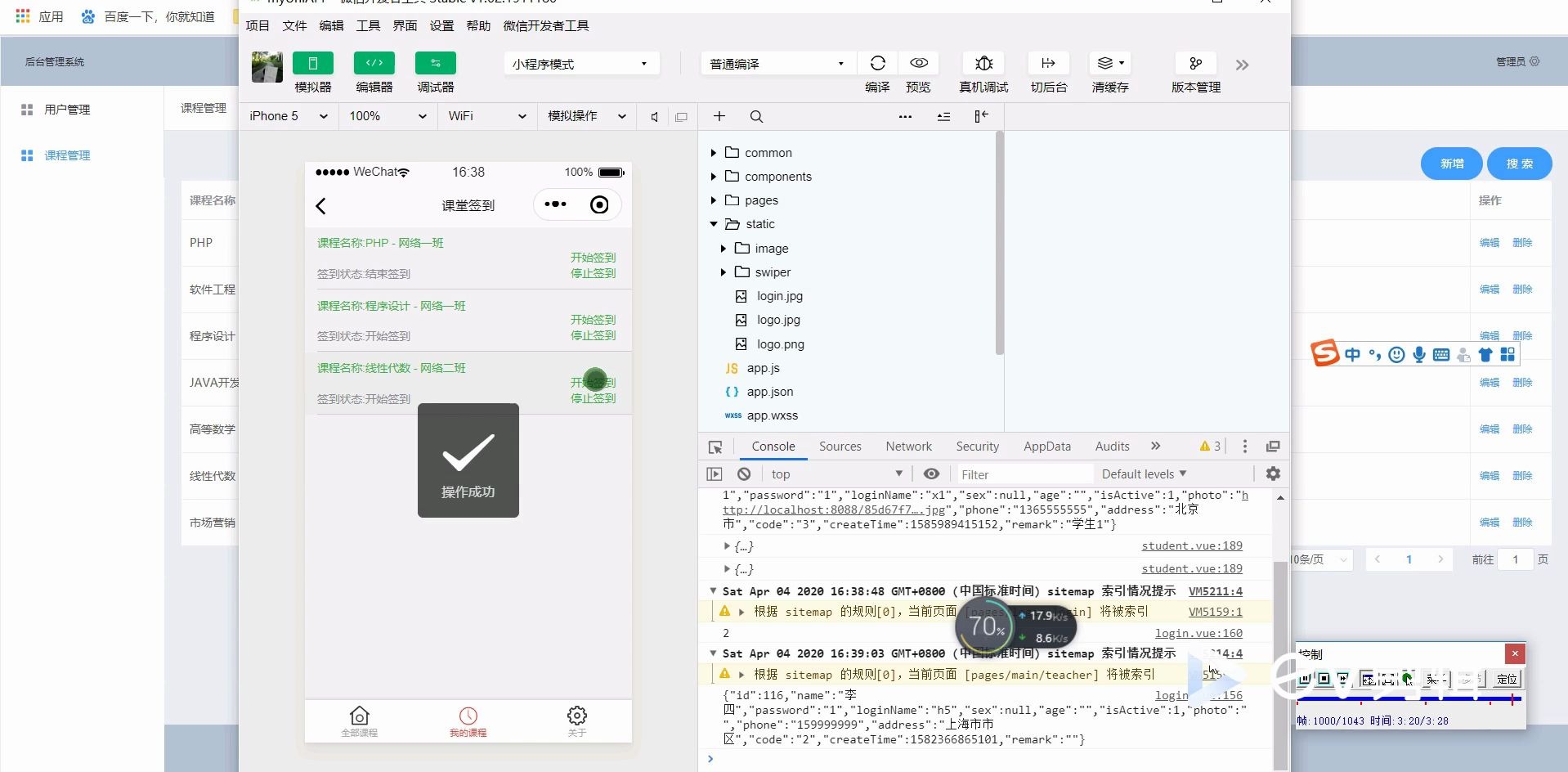Open the 版本管理 version management panel
This screenshot has height=772, width=1568.
pos(1195,63)
